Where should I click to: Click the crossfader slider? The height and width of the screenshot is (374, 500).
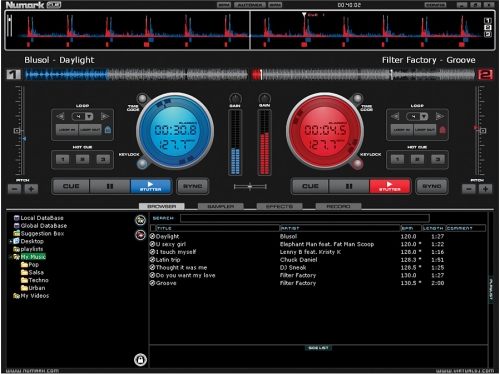pyautogui.click(x=250, y=187)
